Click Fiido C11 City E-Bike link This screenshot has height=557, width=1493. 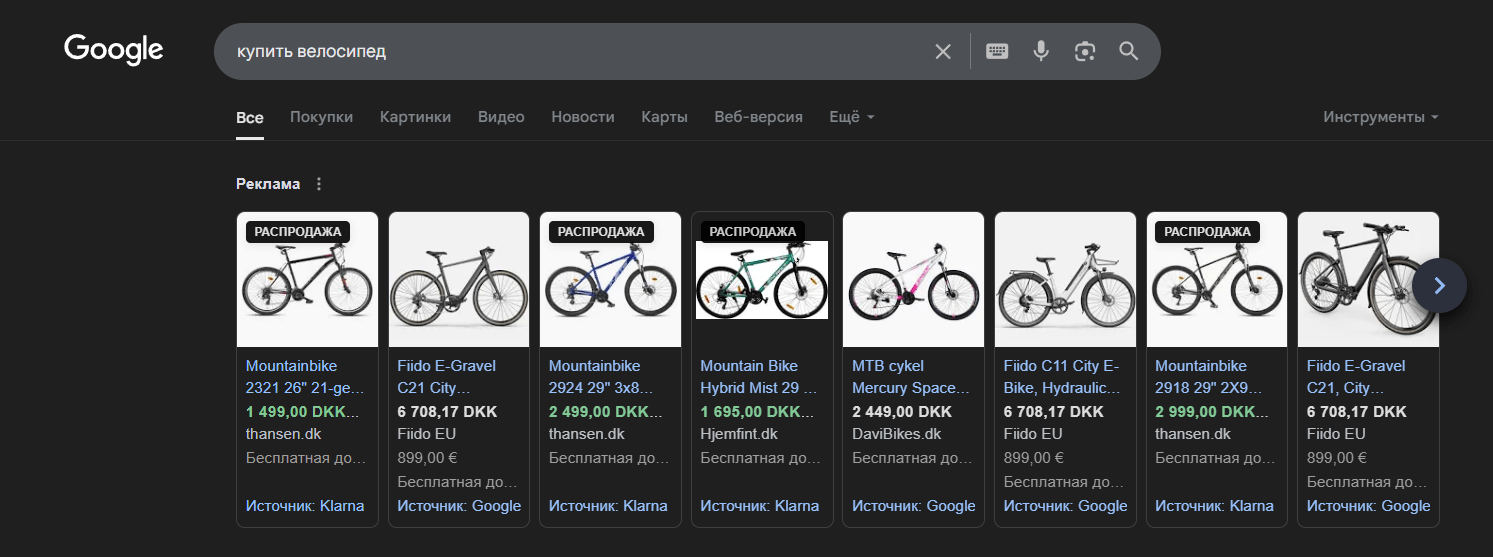tap(1062, 377)
